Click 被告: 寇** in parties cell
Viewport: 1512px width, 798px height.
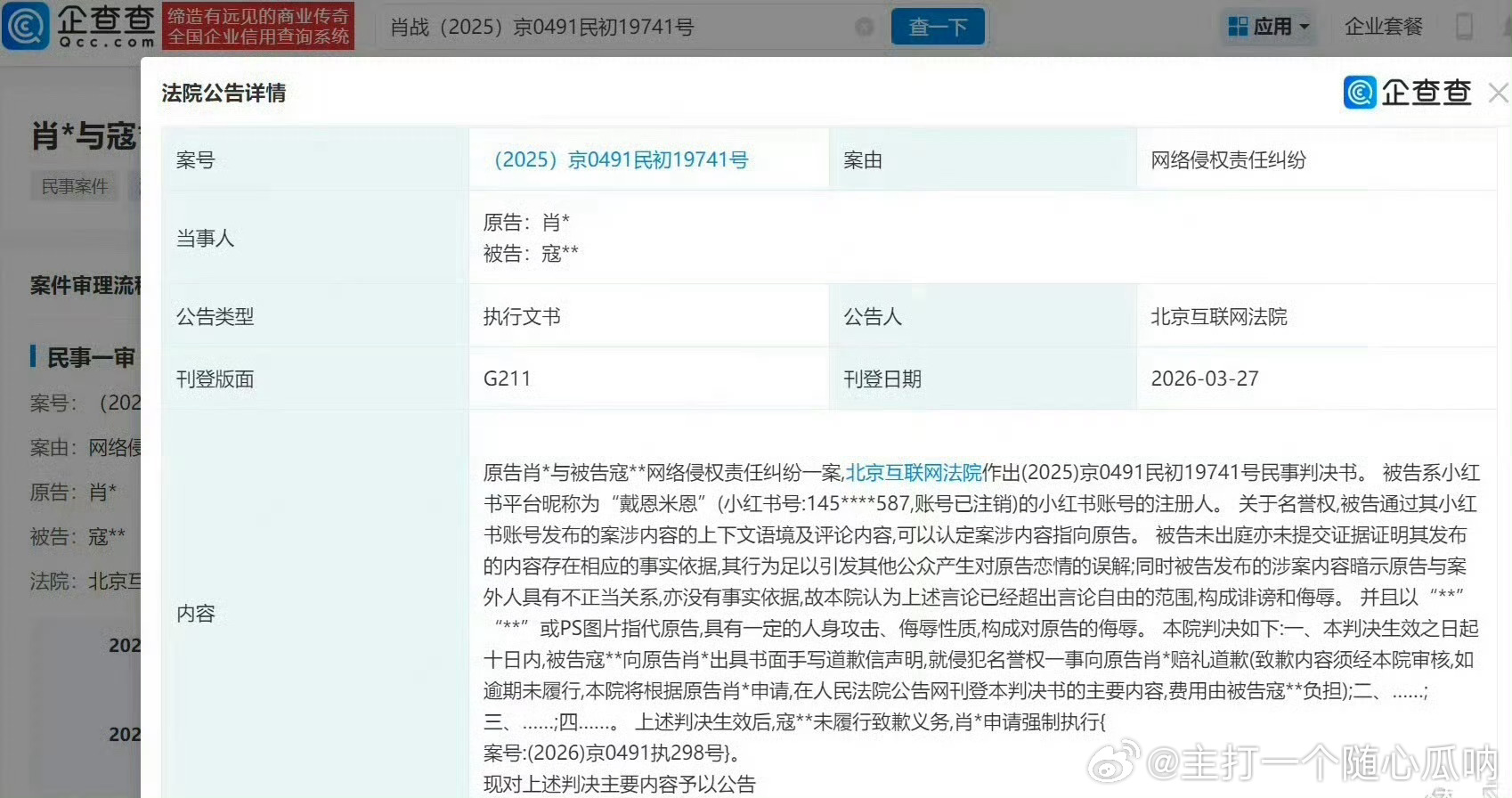click(x=531, y=253)
